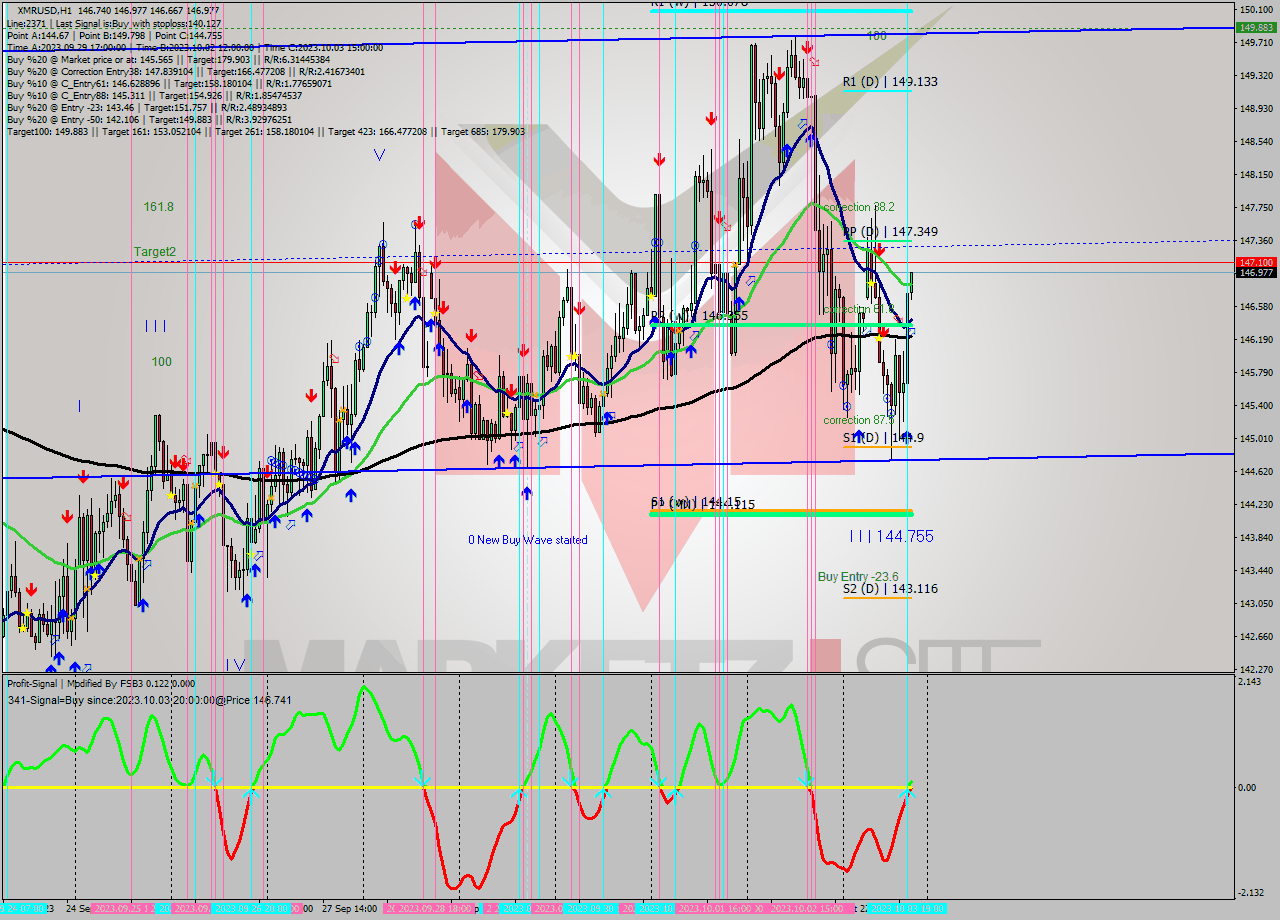Click the '0 New Buy Wave started' annotation
Viewport: 1280px width, 920px height.
528,540
